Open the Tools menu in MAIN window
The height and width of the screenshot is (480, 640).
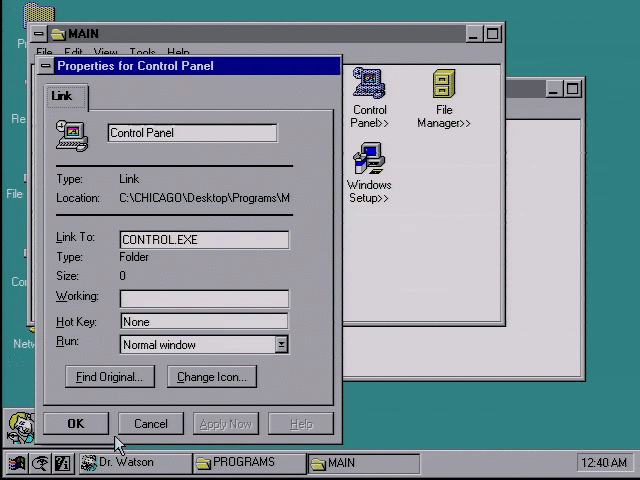(142, 52)
